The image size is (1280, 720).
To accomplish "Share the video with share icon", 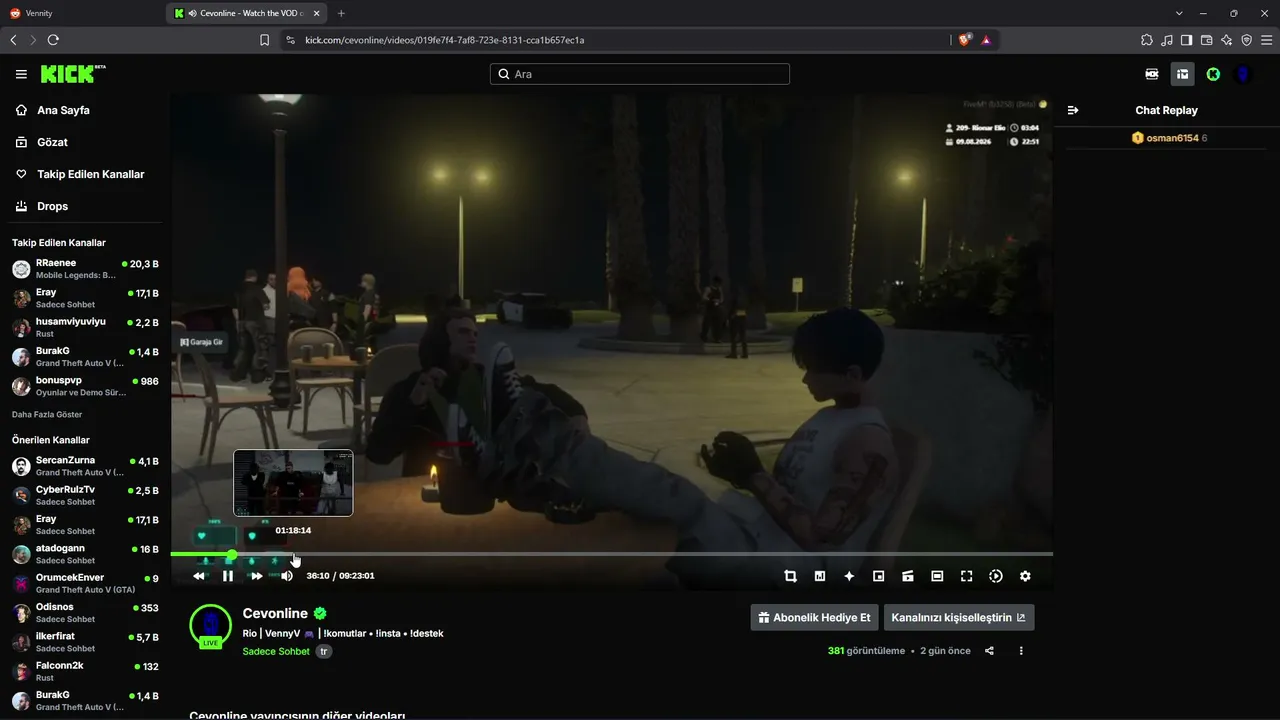I will pyautogui.click(x=989, y=651).
